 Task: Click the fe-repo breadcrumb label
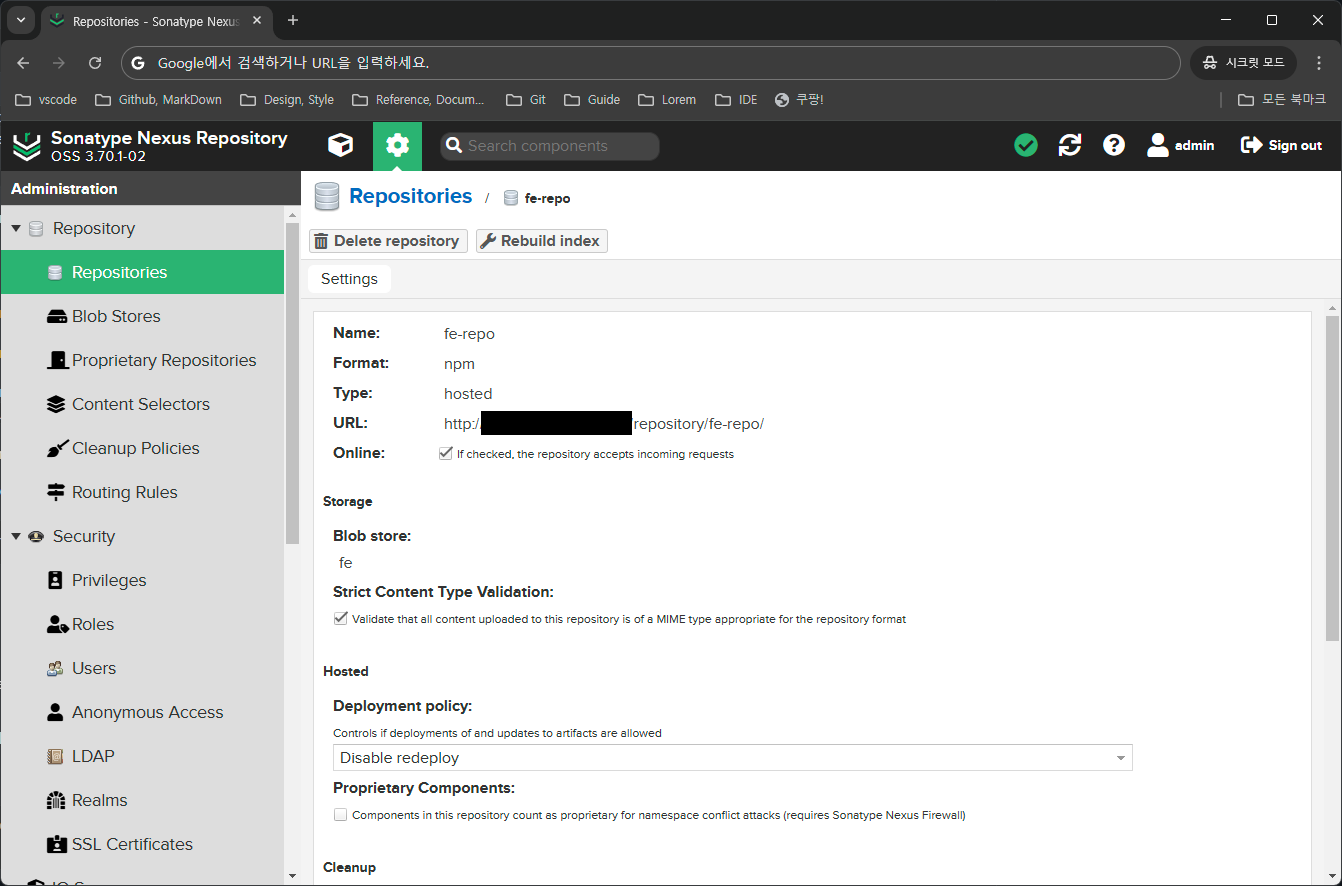[x=547, y=198]
